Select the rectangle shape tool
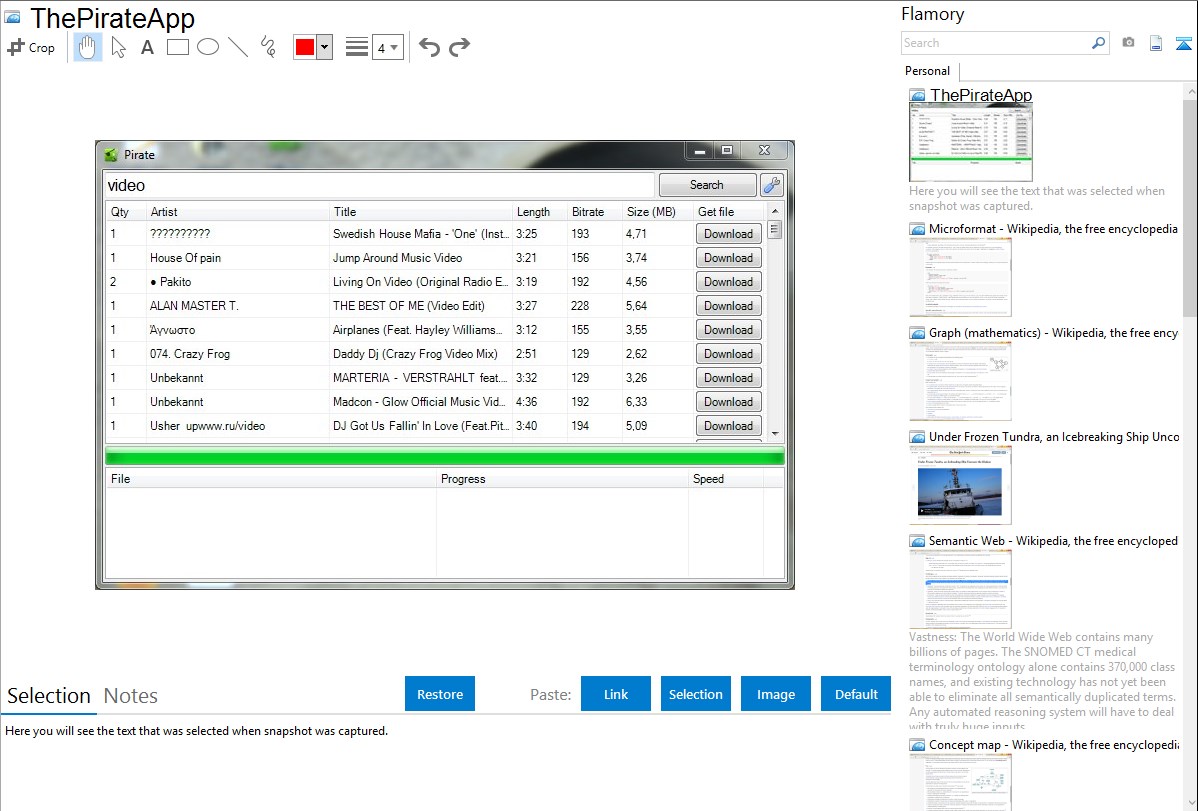Viewport: 1198px width, 811px height. (177, 47)
